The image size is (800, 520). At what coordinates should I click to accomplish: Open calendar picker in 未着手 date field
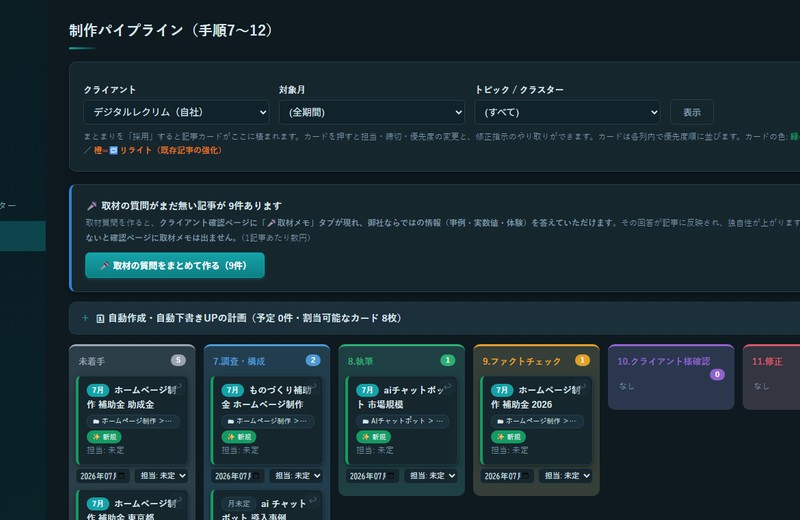(121, 476)
